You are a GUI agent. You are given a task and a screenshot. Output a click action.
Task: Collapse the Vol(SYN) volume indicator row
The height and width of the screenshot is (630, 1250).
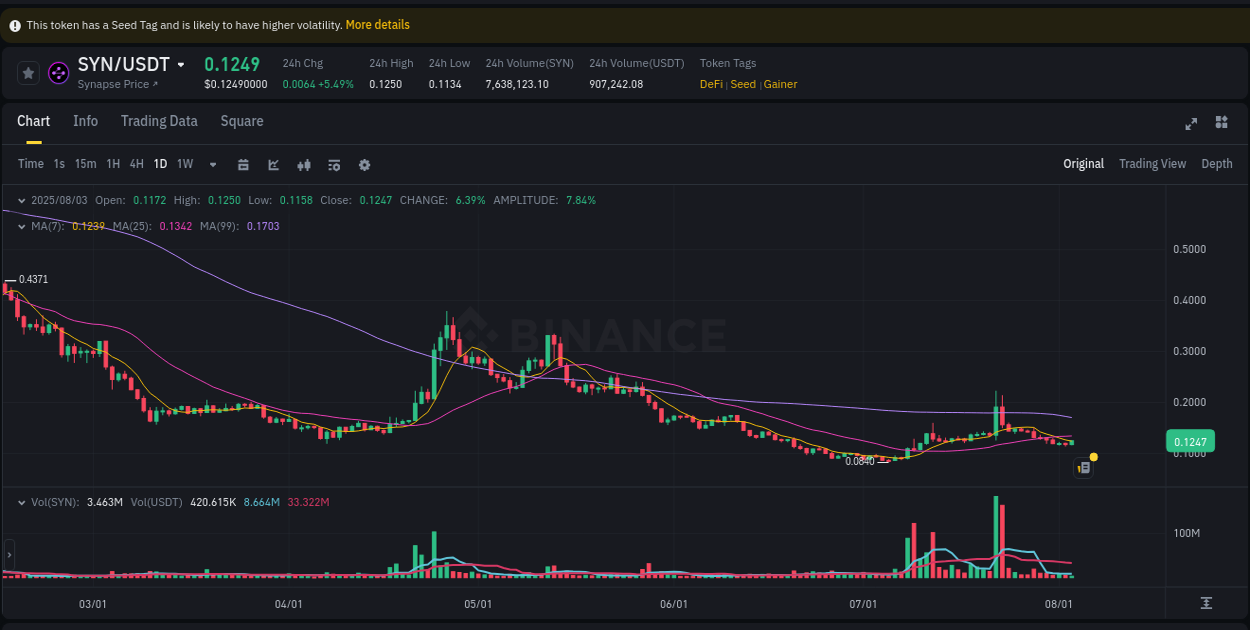click(22, 502)
